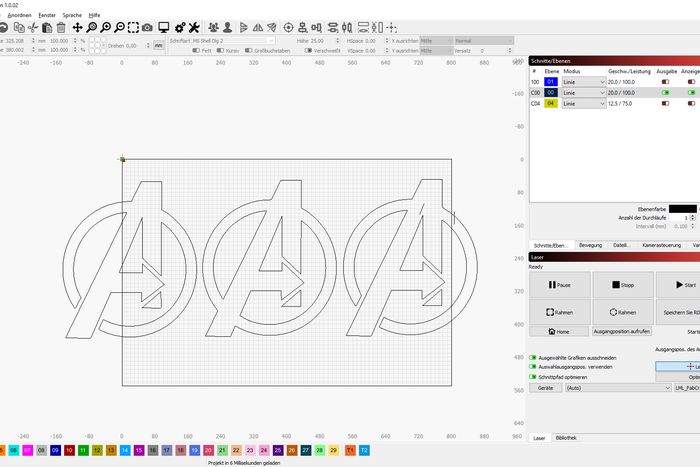Enable the Kursiv italic toggle
This screenshot has width=700, height=467.
(x=220, y=50)
